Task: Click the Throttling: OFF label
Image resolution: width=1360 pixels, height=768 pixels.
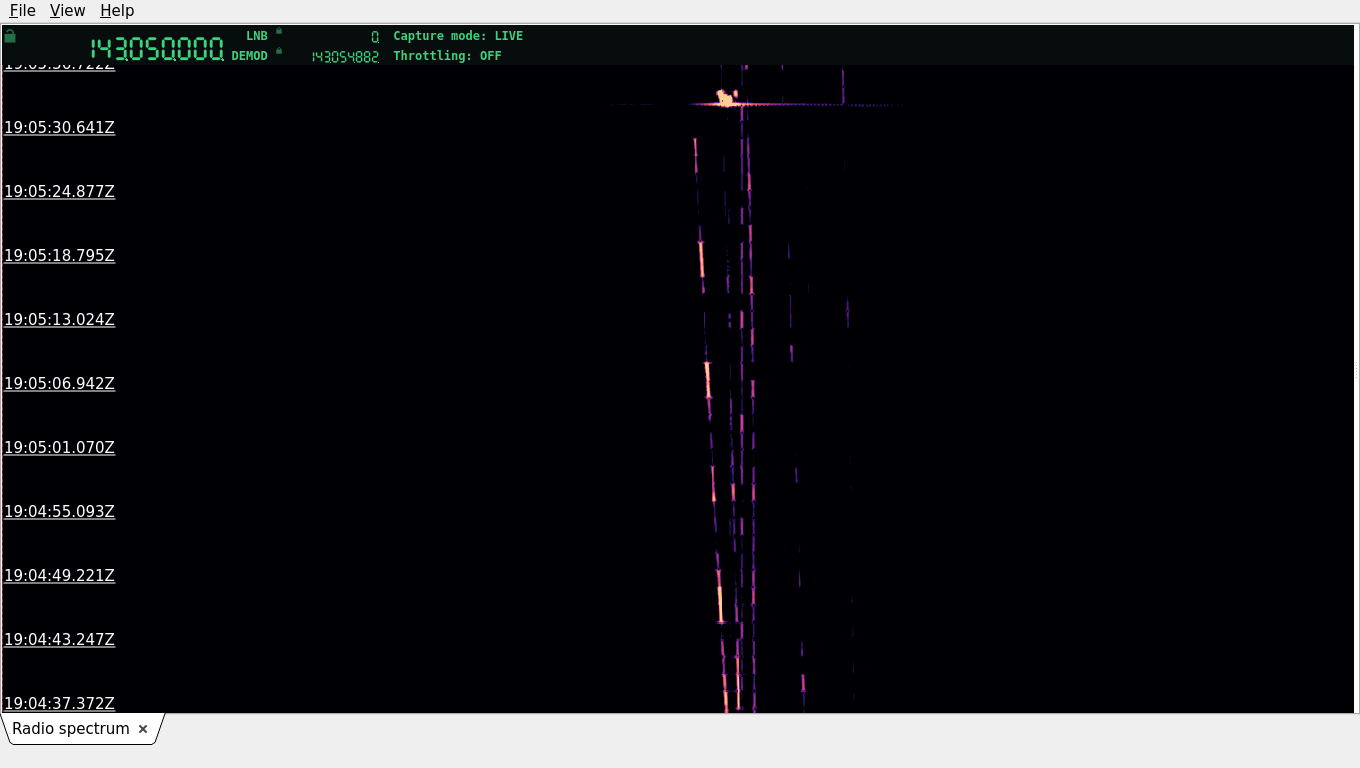Action: (447, 56)
